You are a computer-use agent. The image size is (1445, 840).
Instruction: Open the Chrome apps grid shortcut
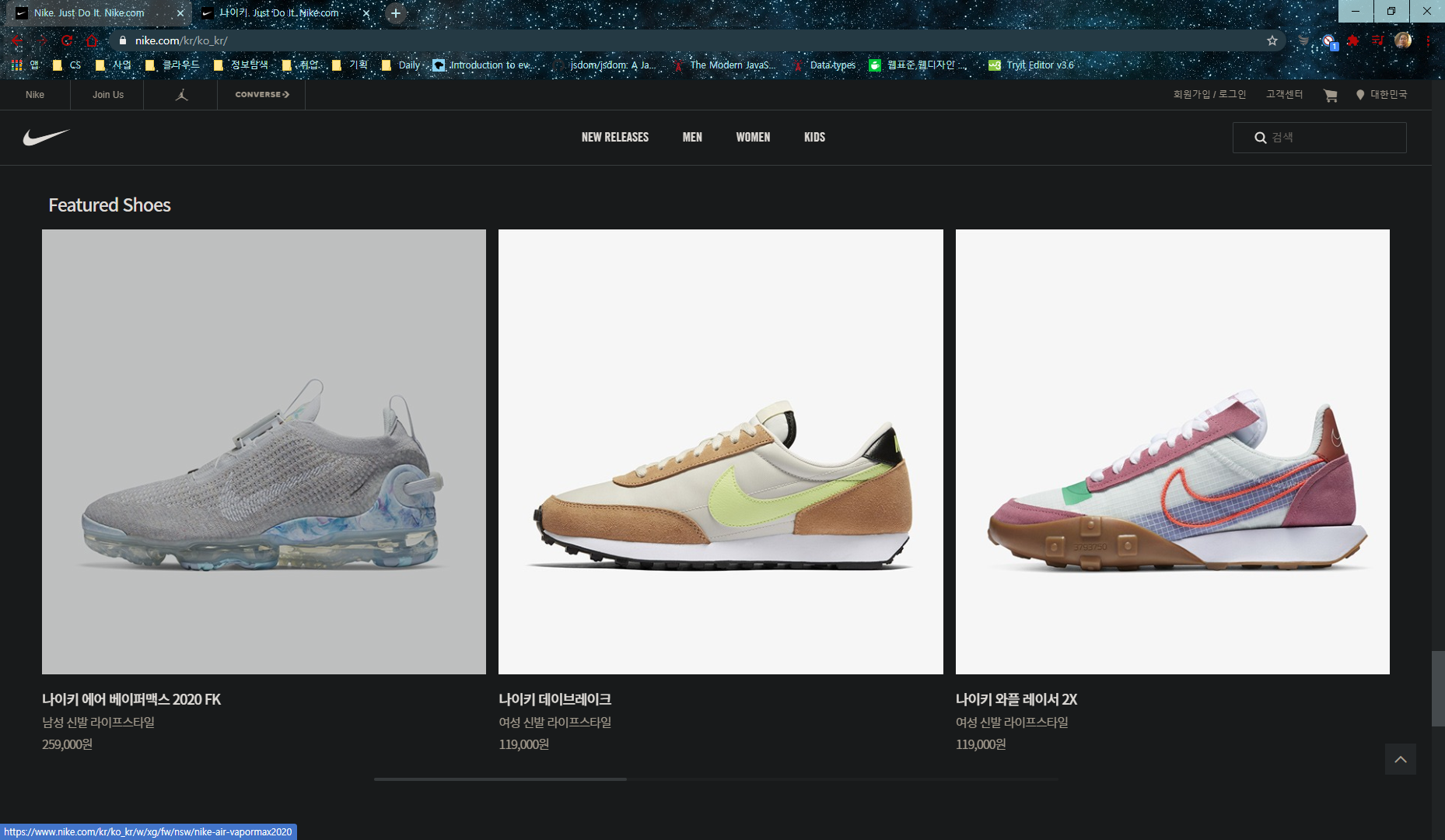pyautogui.click(x=16, y=65)
